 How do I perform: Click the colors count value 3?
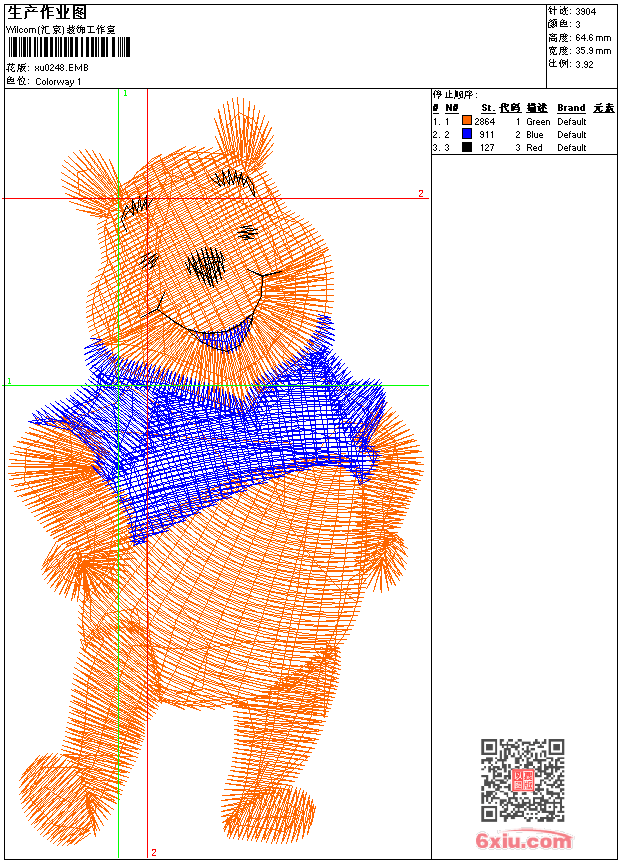[x=578, y=25]
